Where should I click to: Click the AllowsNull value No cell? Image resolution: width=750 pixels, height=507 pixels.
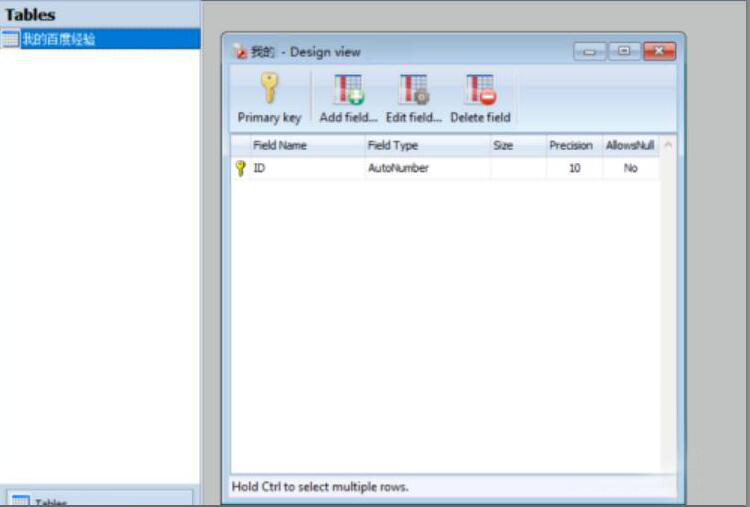[630, 168]
